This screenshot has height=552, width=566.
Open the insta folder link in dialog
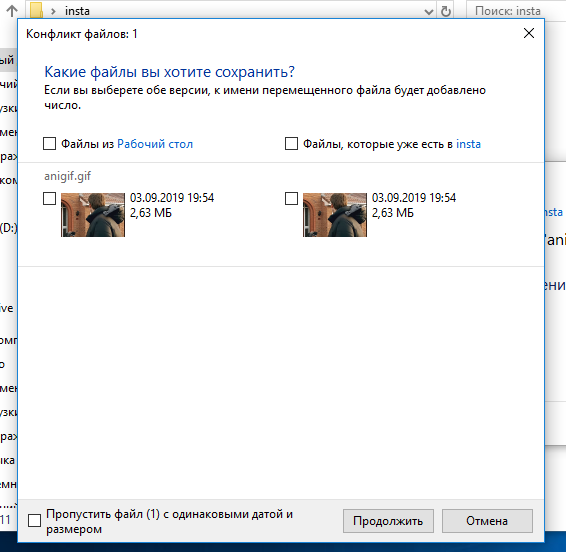pos(468,144)
